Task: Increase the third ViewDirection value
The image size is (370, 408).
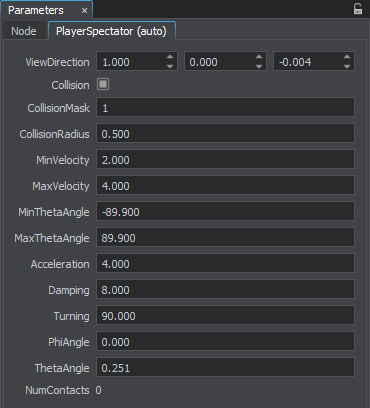Action: 347,57
